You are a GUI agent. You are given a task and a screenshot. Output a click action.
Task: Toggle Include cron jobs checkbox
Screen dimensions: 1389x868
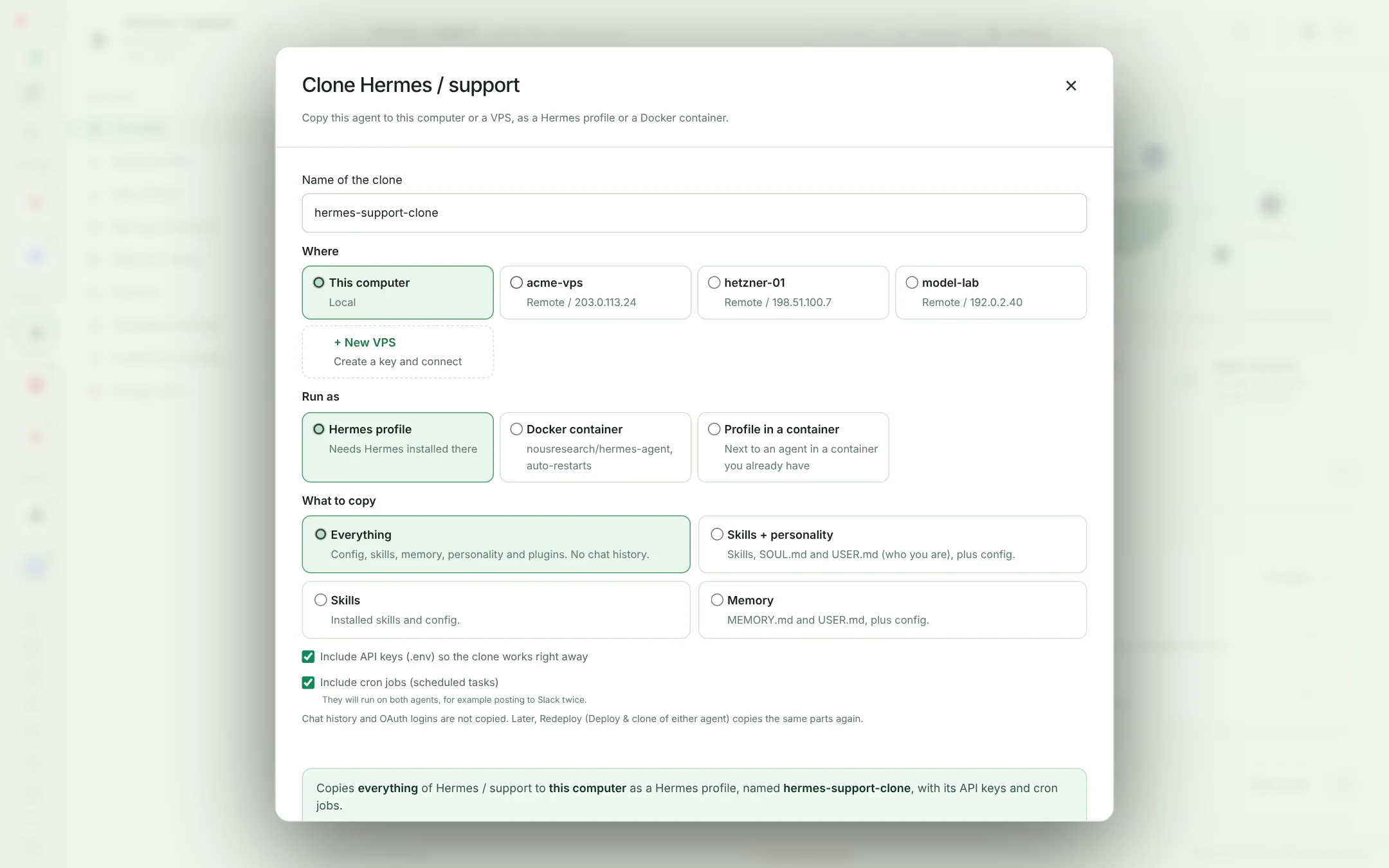[308, 682]
